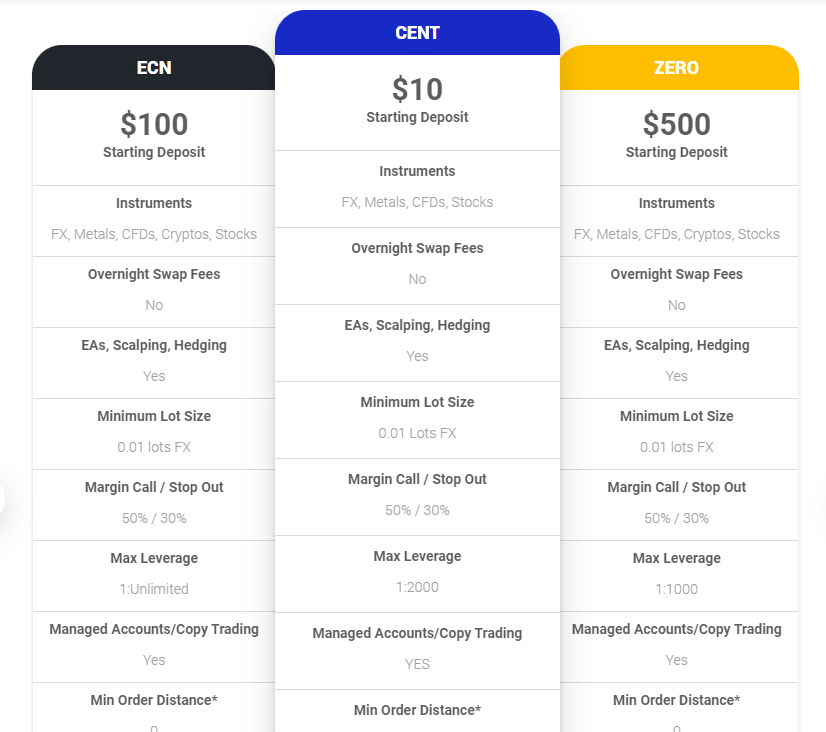Select the CENT account header

[417, 33]
